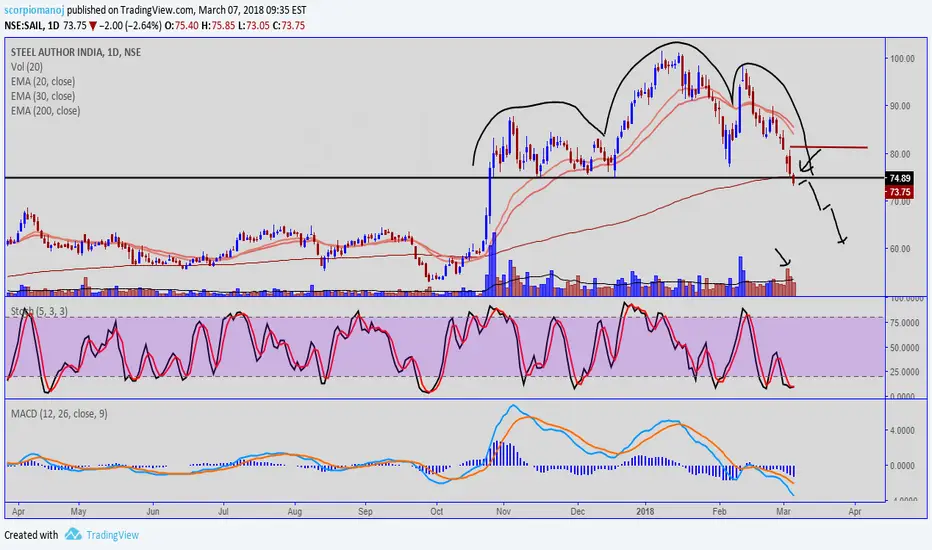Click the −2.00 (−2.64%) change value
This screenshot has height=550, width=932.
[x=130, y=26]
